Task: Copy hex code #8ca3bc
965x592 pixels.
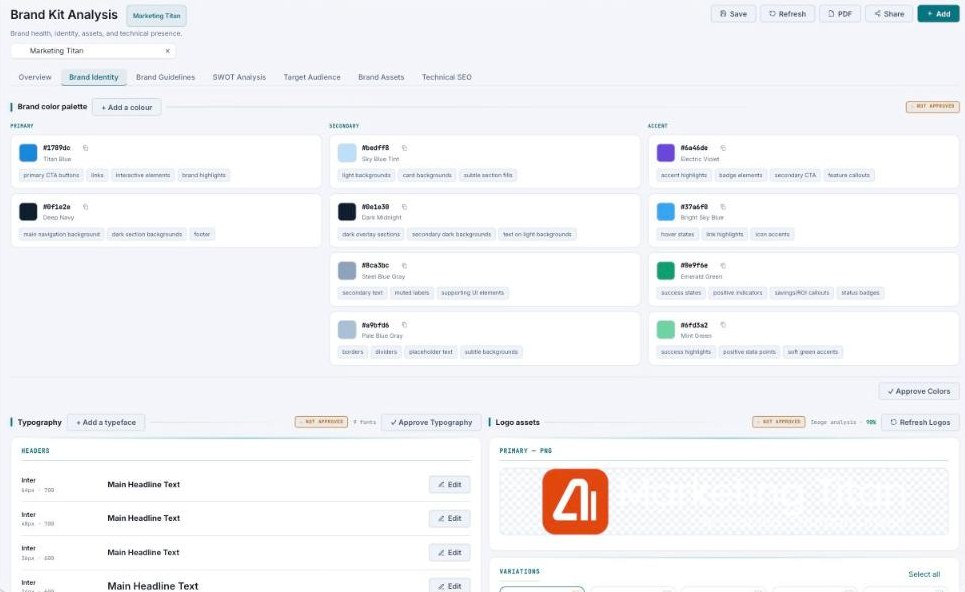Action: click(404, 266)
